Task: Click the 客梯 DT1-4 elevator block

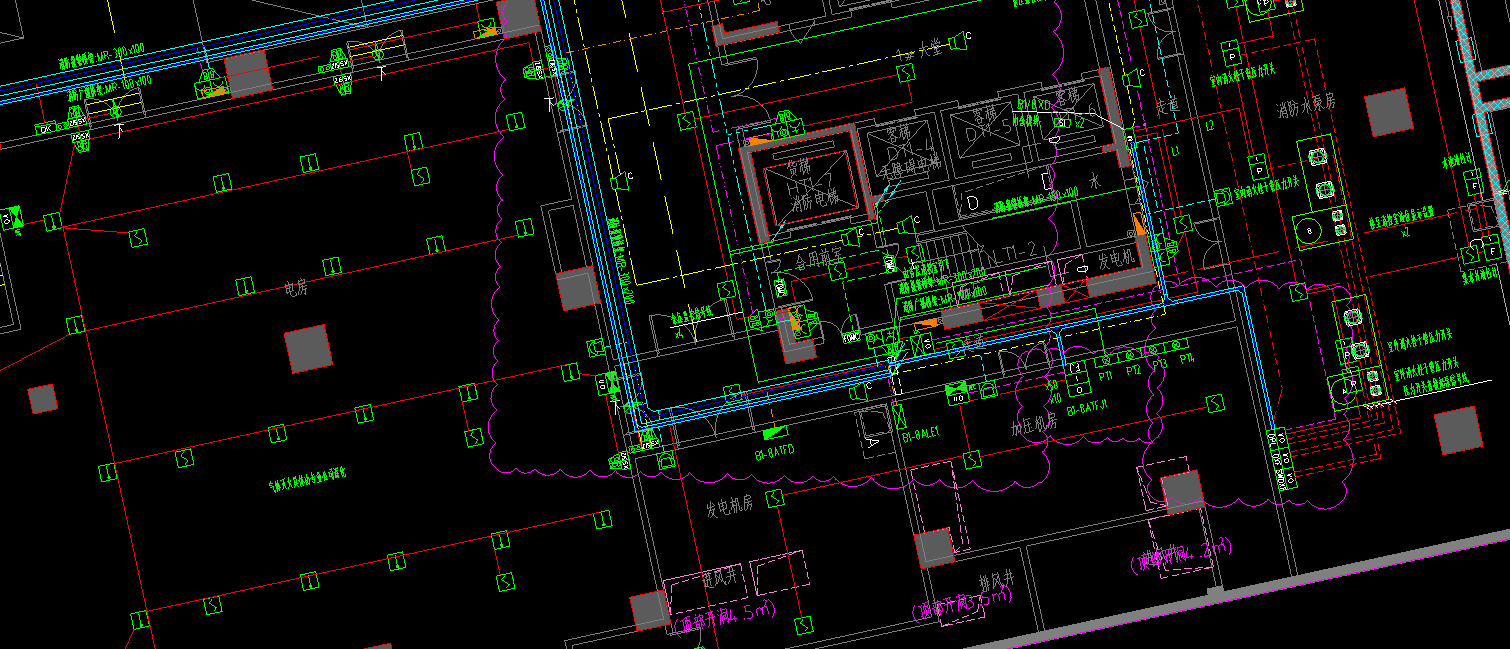Action: 900,150
